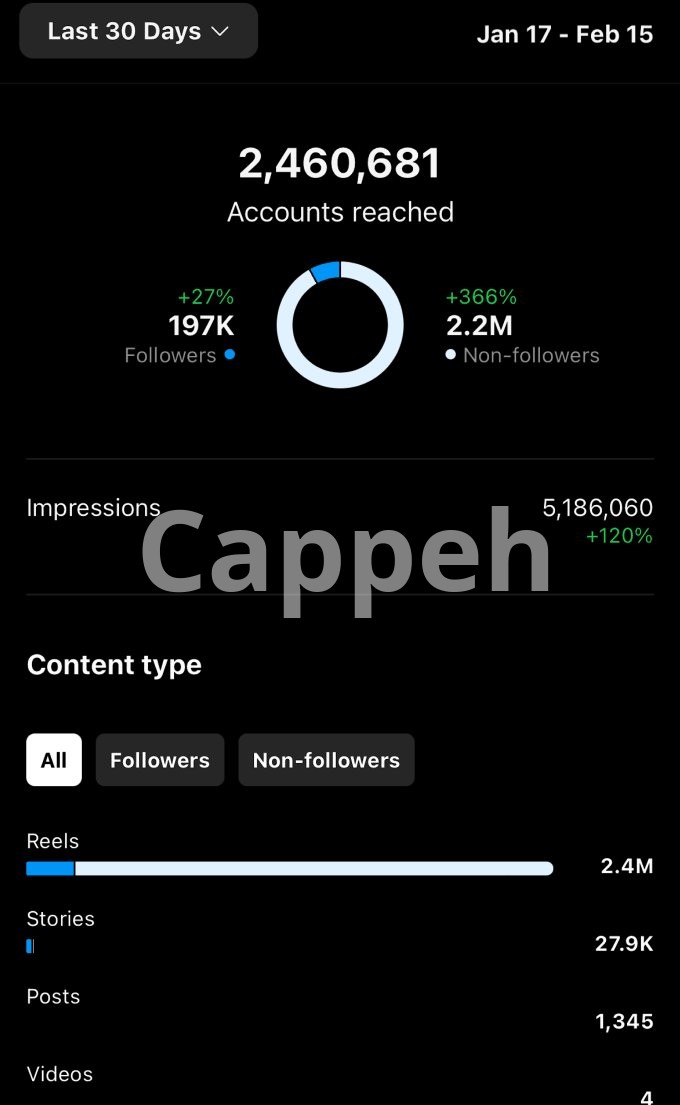Click the reach donut chart

[340, 325]
